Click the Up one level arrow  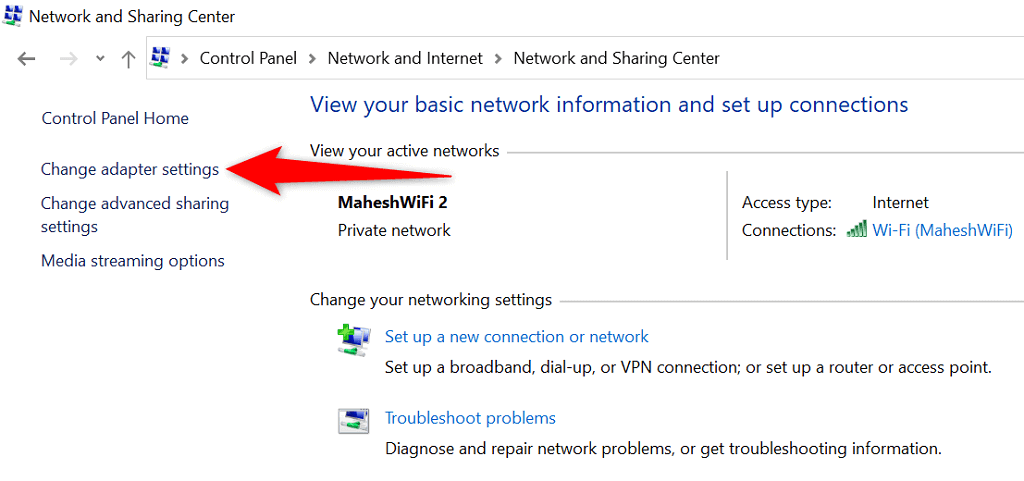(128, 59)
